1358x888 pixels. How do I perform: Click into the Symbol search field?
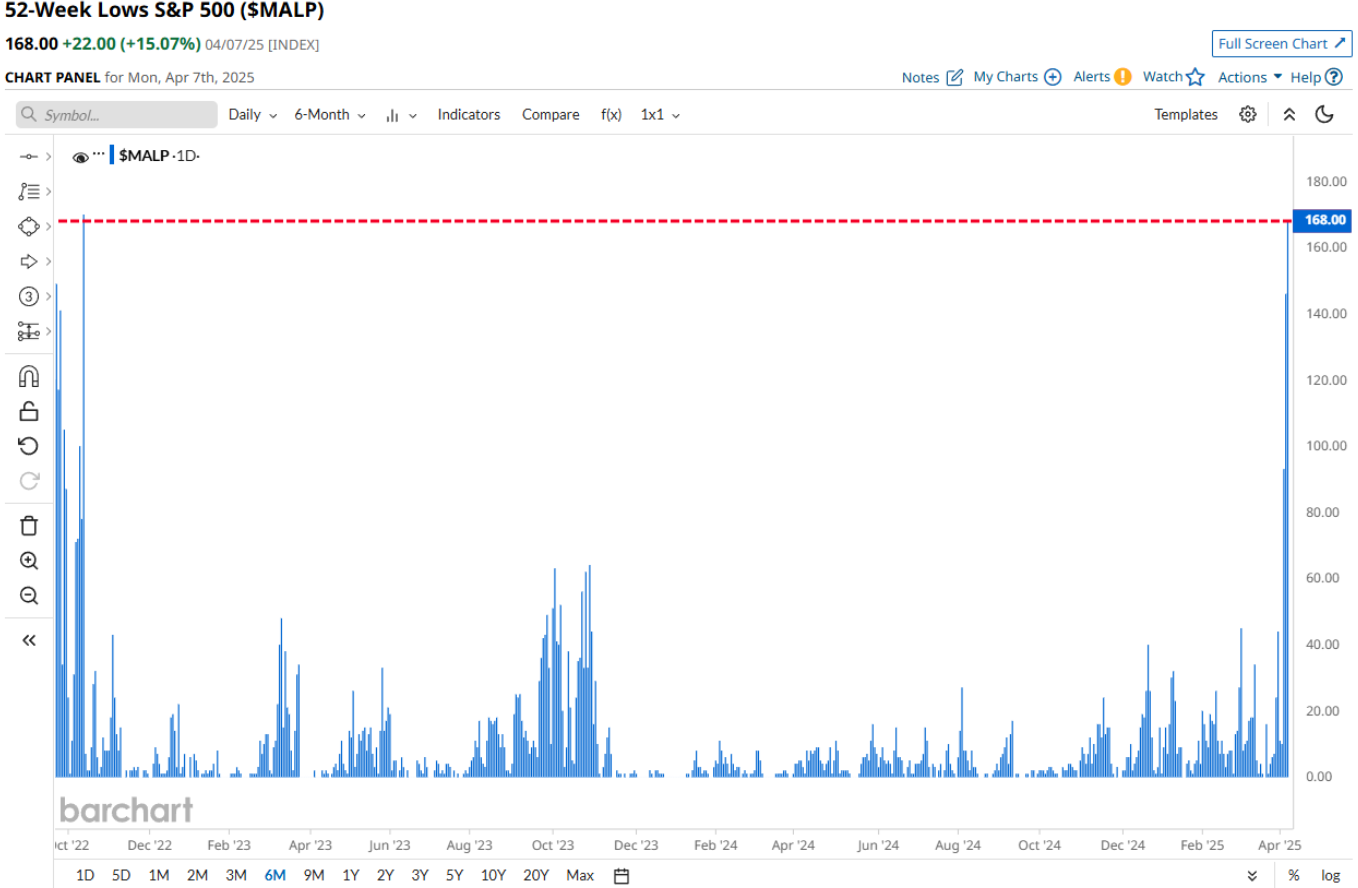click(x=116, y=115)
